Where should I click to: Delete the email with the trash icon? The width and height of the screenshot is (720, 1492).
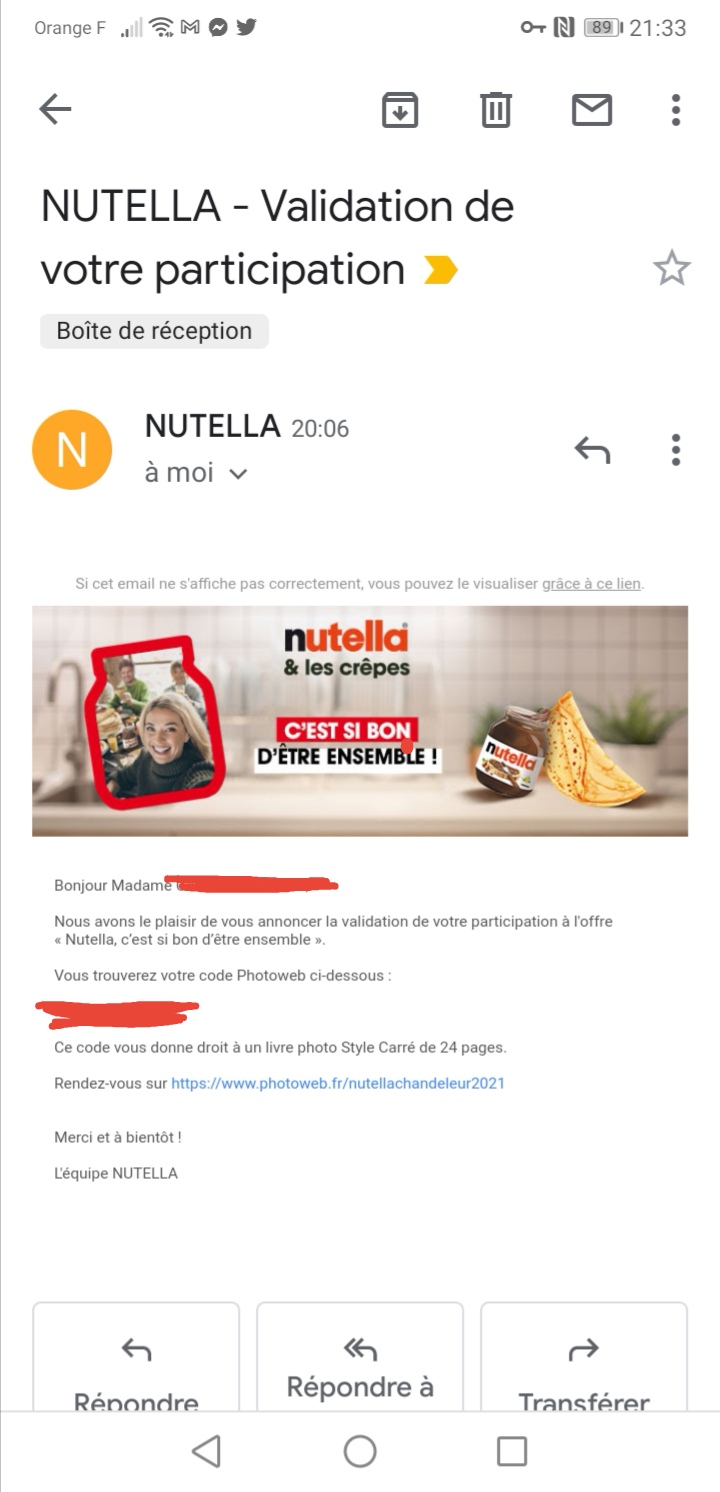(x=495, y=109)
